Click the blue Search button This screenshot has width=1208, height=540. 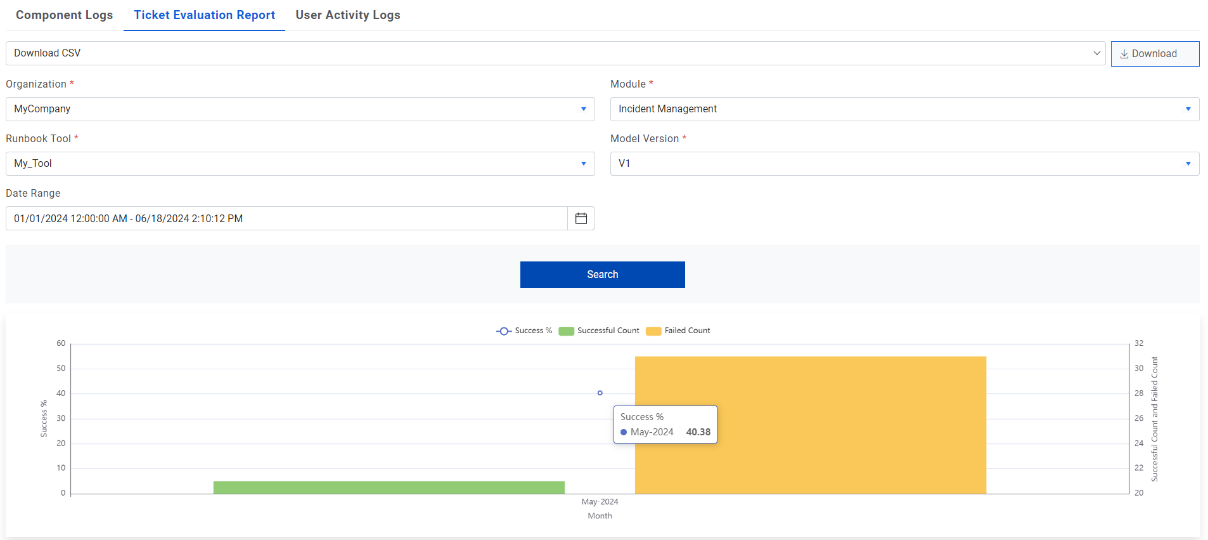(602, 275)
